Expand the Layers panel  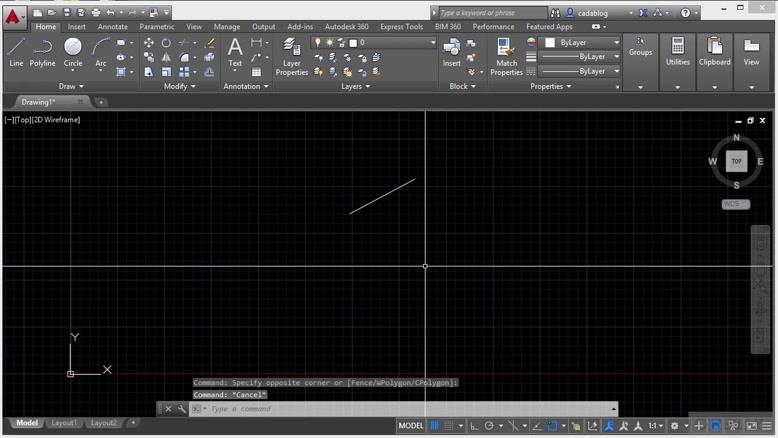click(x=355, y=86)
